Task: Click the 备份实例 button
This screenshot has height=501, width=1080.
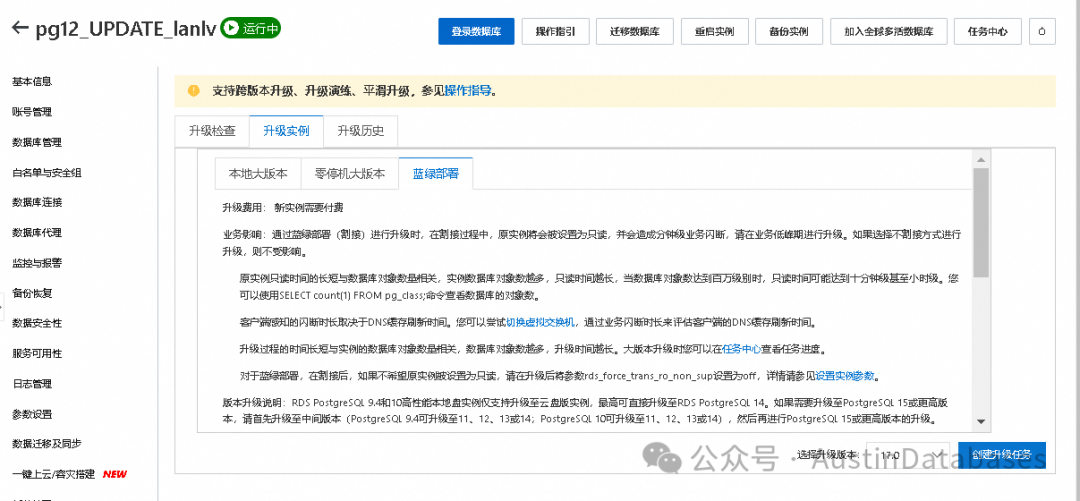Action: (790, 32)
